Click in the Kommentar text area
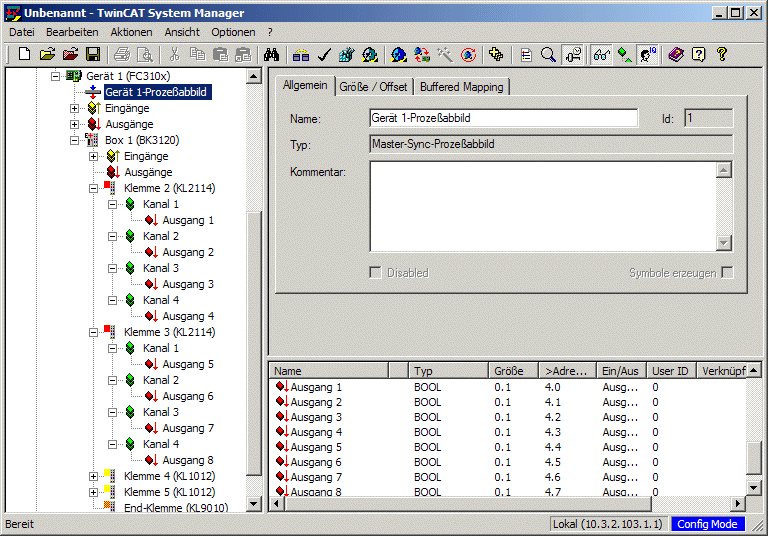 (543, 207)
